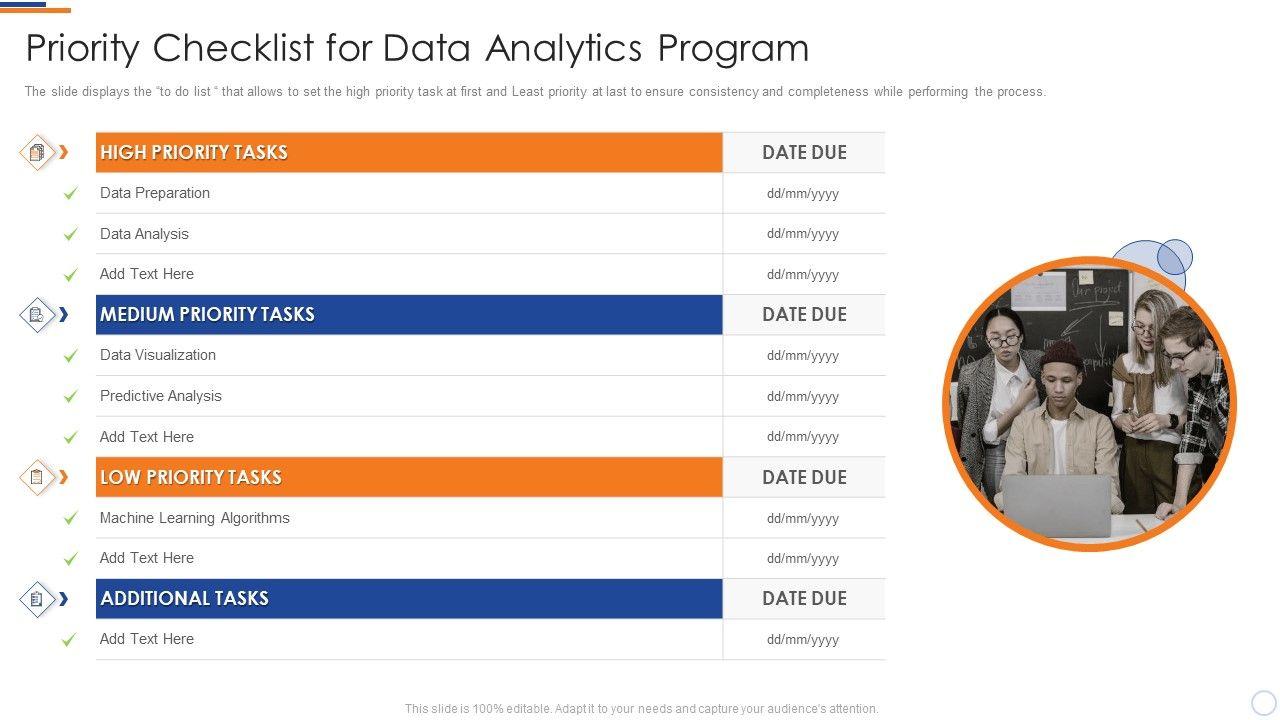Click the orange chevron beside High Priority Tasks

[64, 152]
